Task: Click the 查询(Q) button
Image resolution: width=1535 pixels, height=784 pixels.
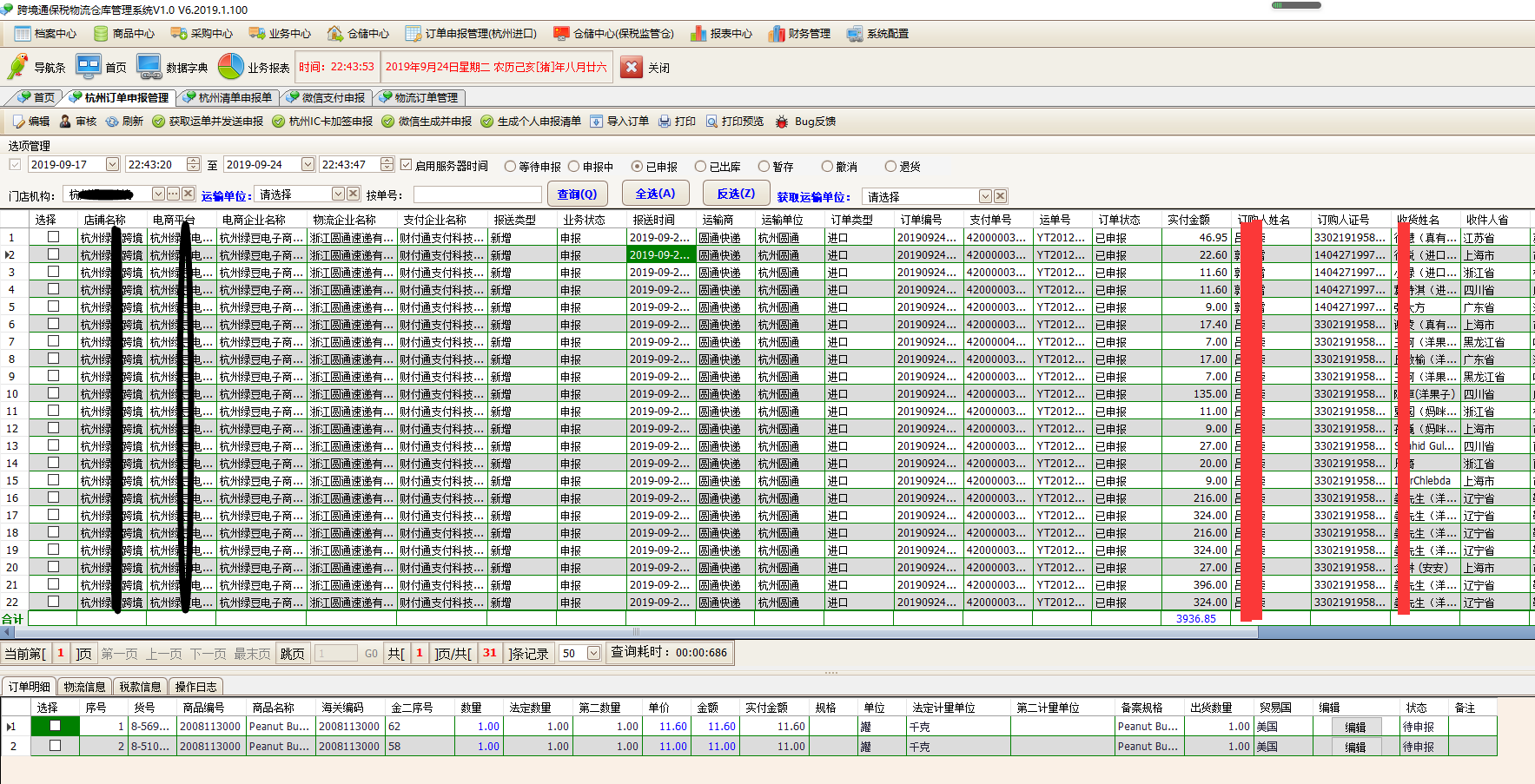Action: point(578,194)
